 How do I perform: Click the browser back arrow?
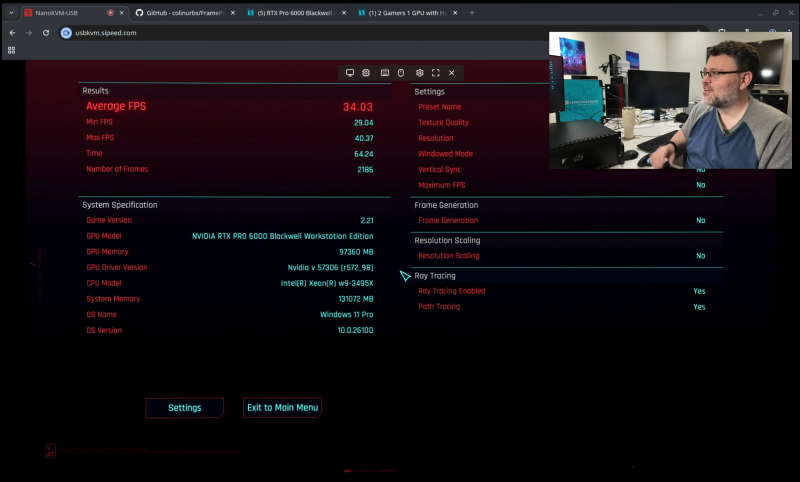11,32
